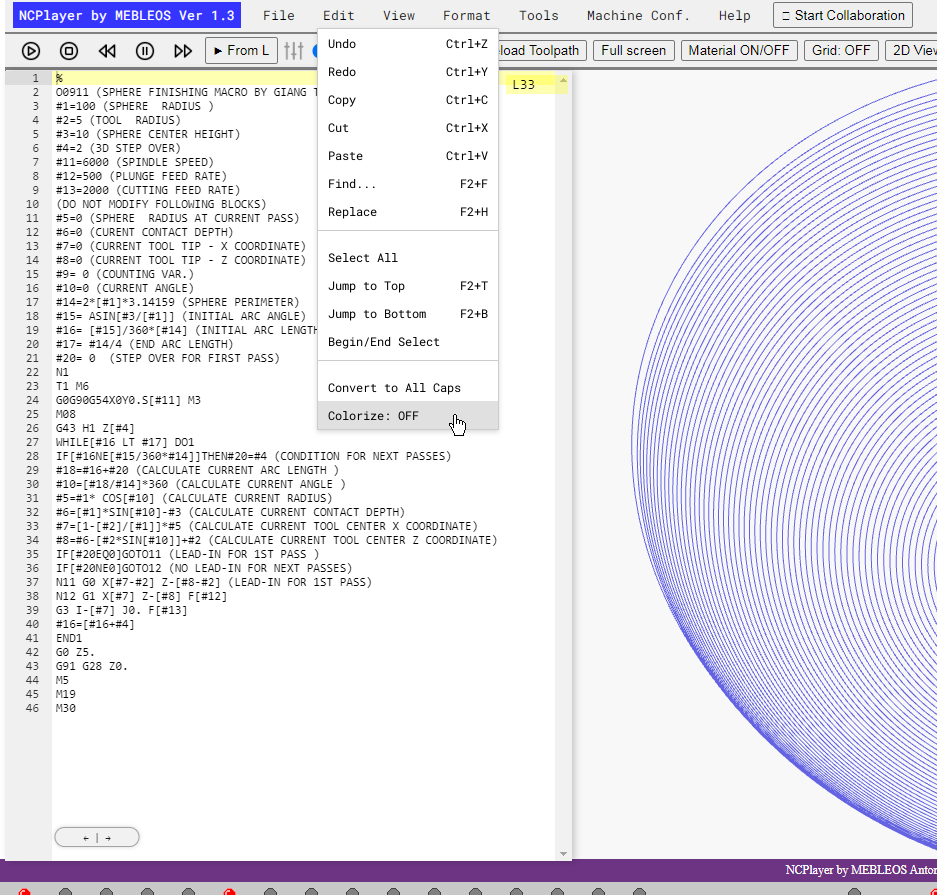Click the fast-forward icon

(183, 51)
